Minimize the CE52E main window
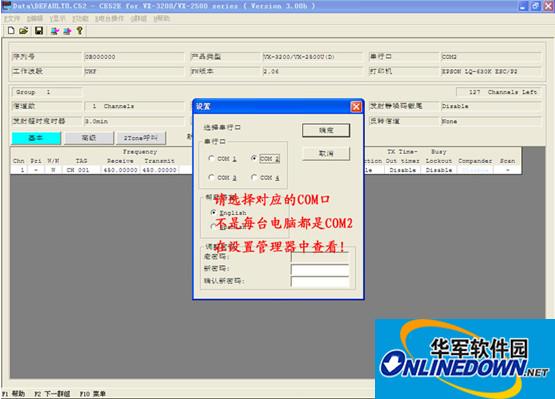The height and width of the screenshot is (399, 555). tap(524, 6)
